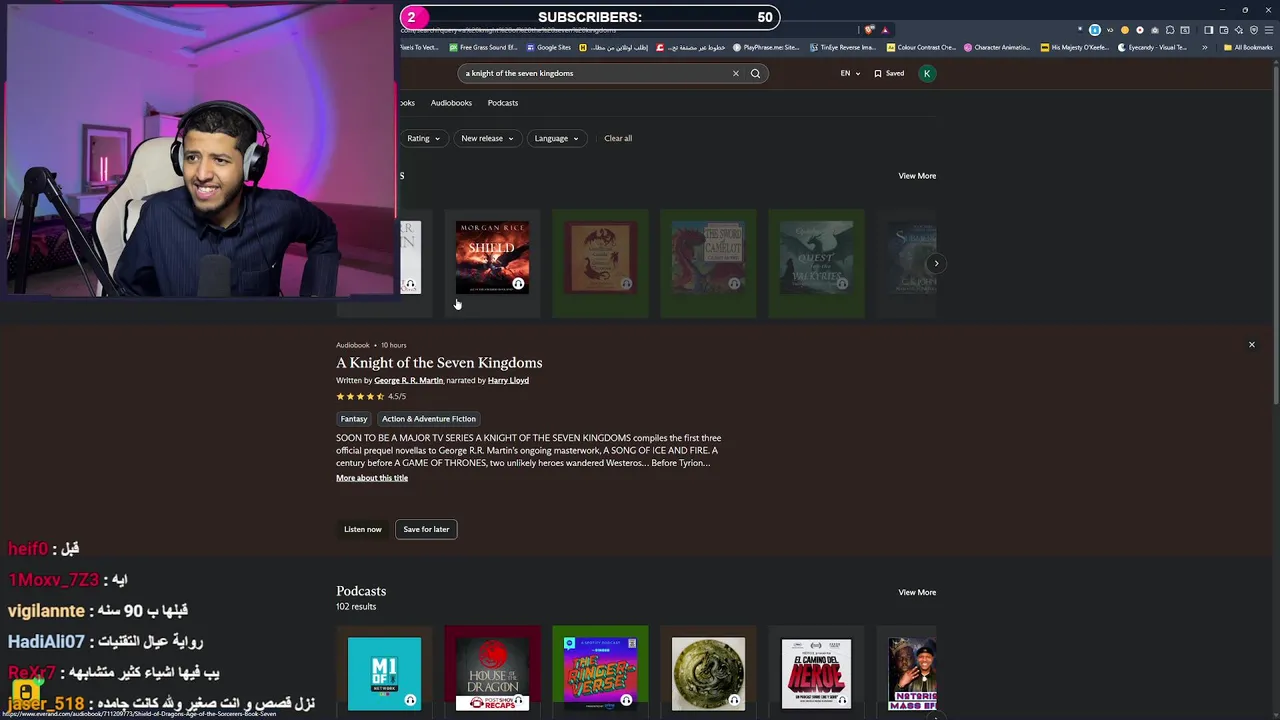Expand the New release filter dropdown
Viewport: 1280px width, 720px height.
pos(487,138)
